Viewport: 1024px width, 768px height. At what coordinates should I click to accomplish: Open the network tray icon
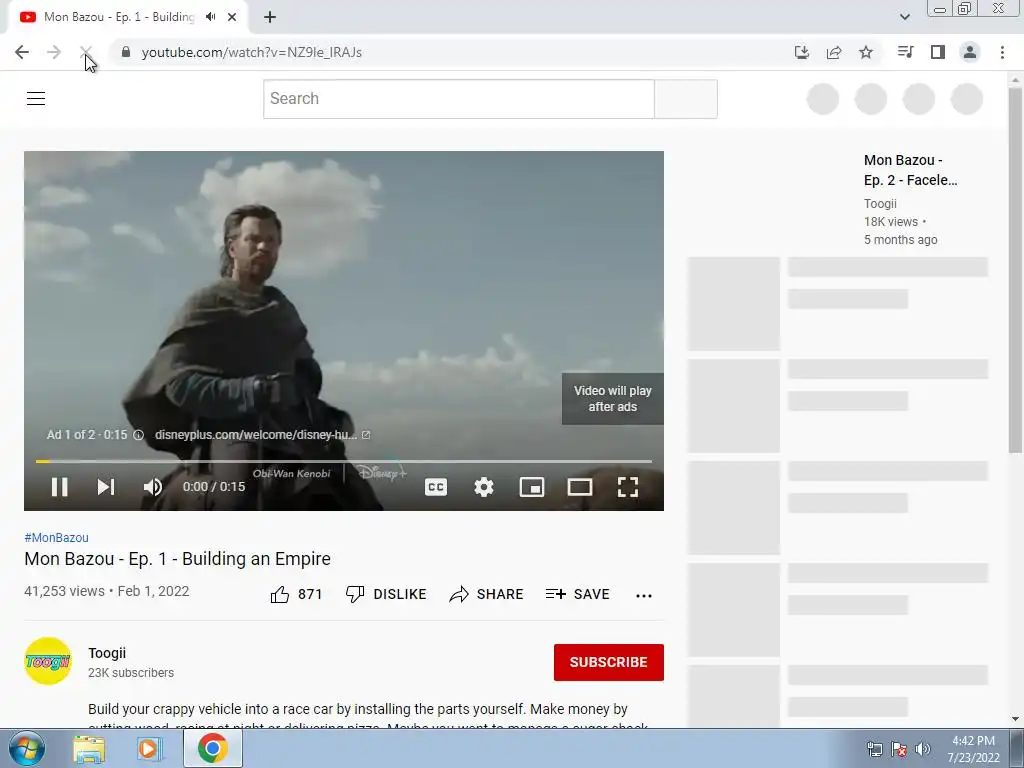click(x=874, y=749)
